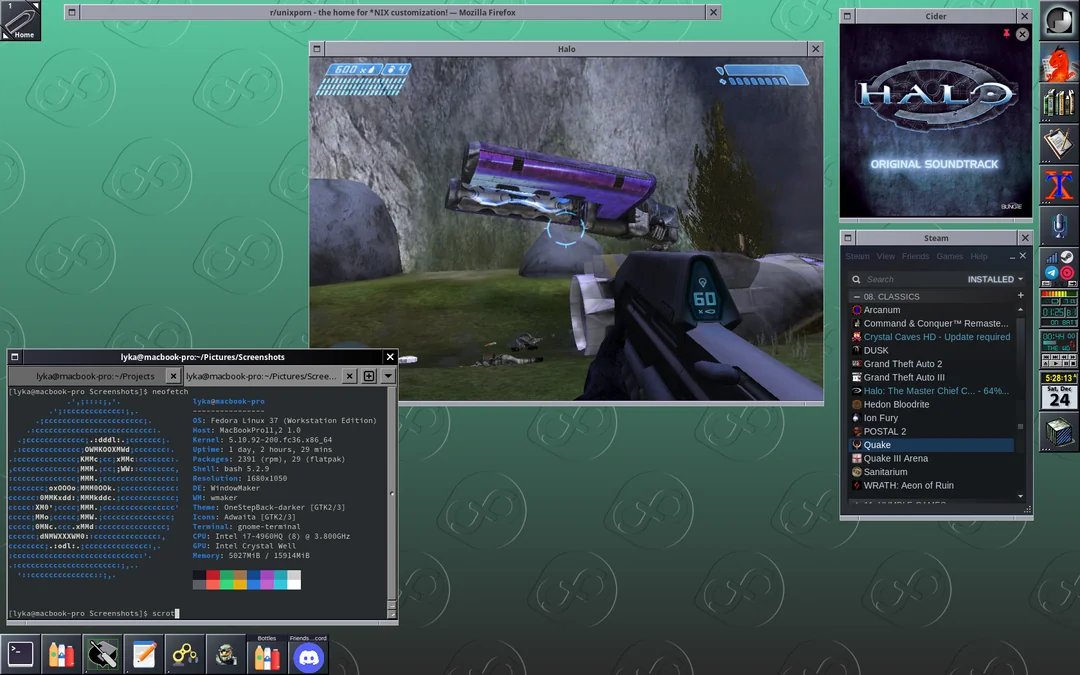Image resolution: width=1080 pixels, height=675 pixels.
Task: Minimize the Steam inner window bar
Action: [x=1012, y=256]
